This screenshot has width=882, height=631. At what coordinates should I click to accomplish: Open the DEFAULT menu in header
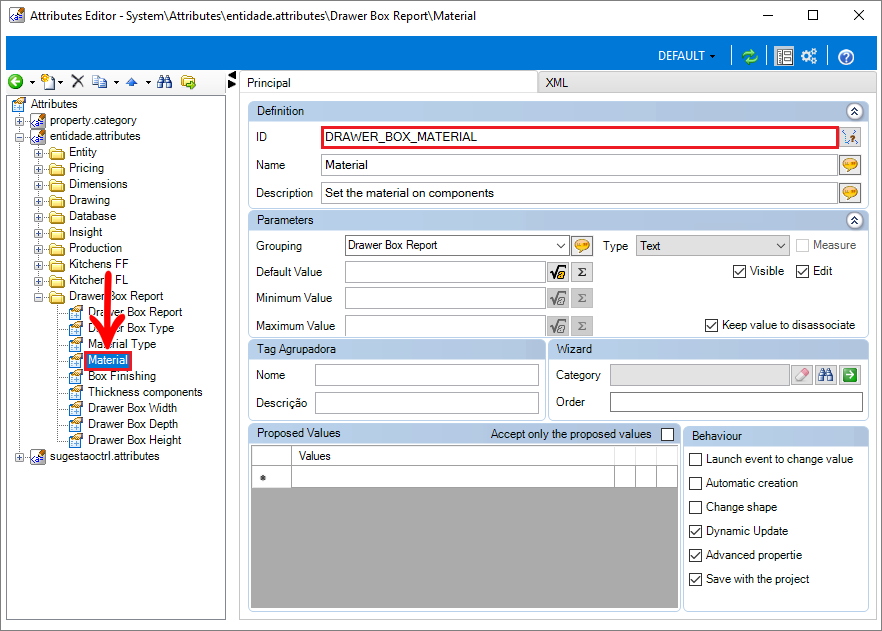coord(686,56)
